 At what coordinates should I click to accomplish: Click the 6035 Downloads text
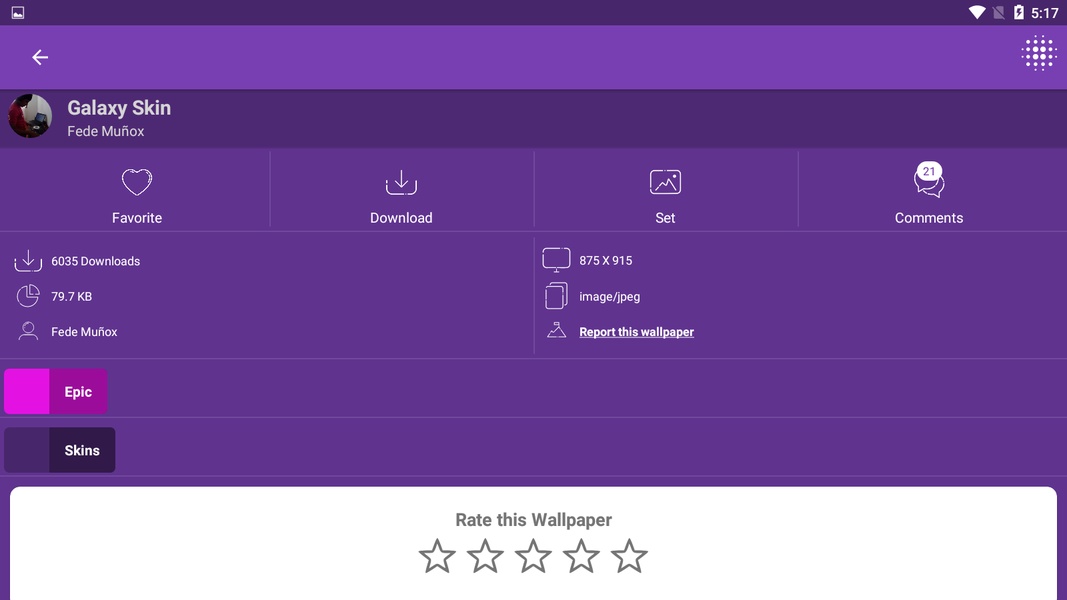96,261
